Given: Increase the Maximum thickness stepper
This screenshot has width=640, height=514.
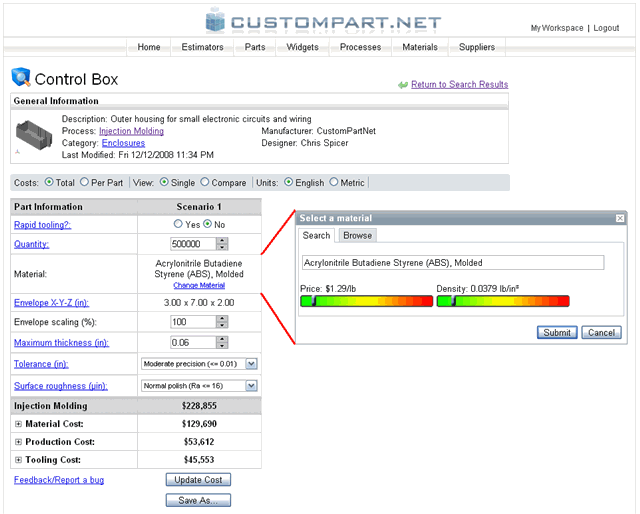Looking at the screenshot, I should [222, 339].
